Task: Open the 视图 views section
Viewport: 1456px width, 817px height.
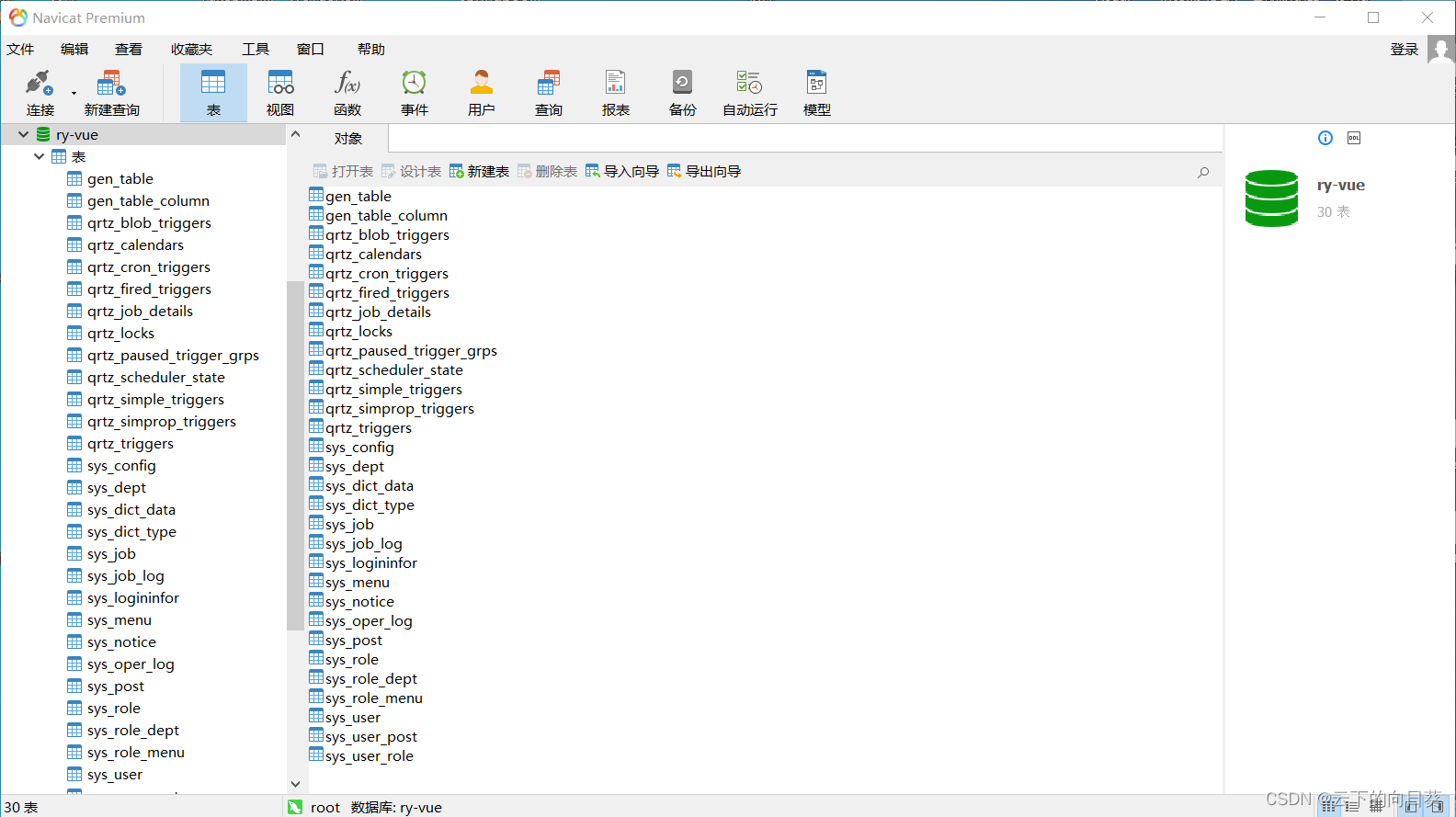Action: point(280,93)
